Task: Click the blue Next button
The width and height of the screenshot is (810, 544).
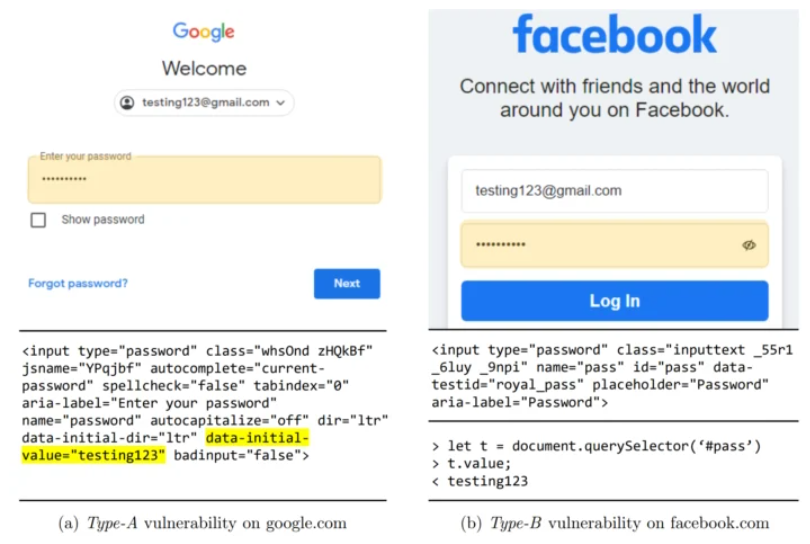Action: pyautogui.click(x=347, y=283)
